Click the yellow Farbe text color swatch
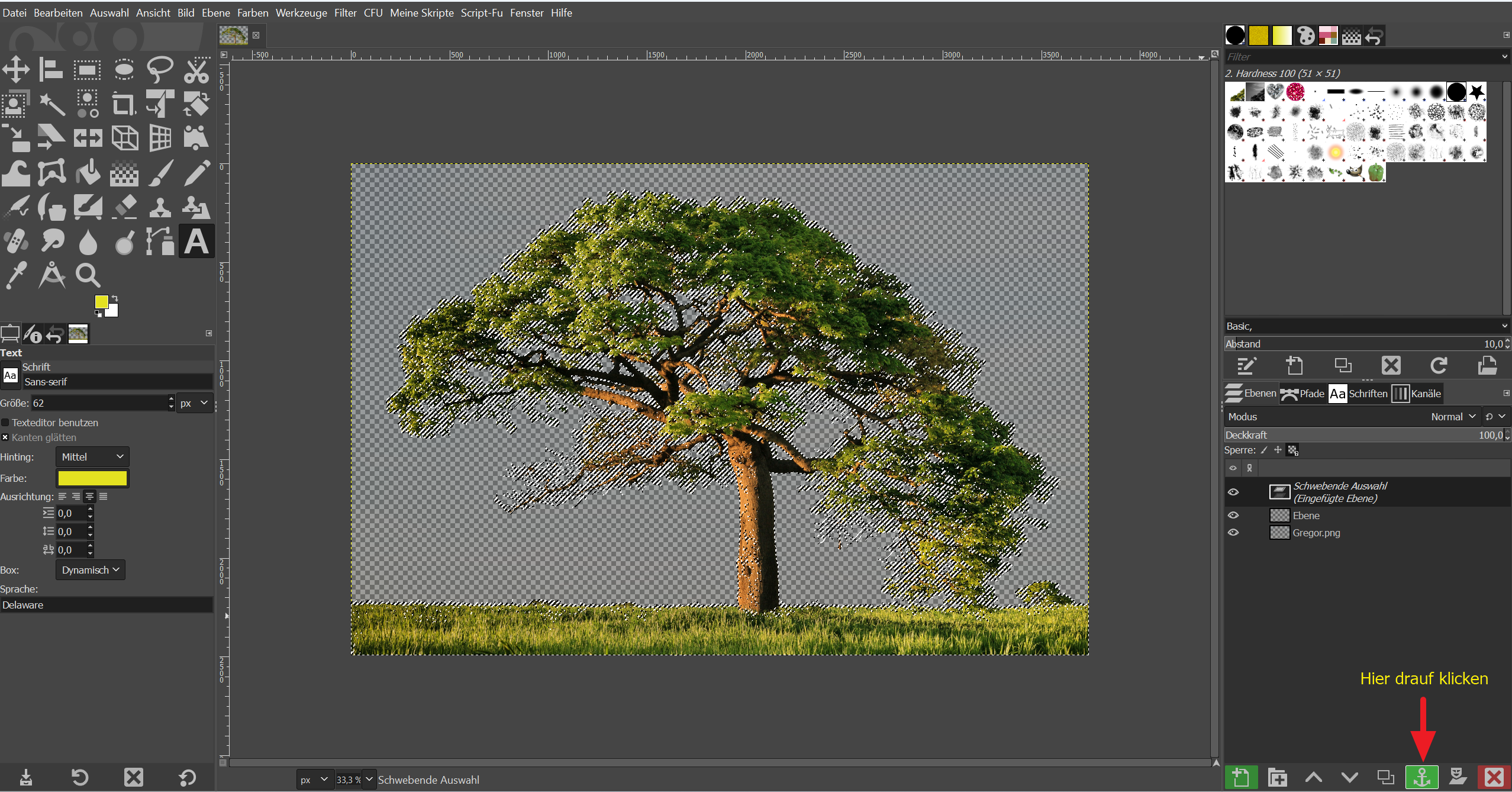 point(92,478)
